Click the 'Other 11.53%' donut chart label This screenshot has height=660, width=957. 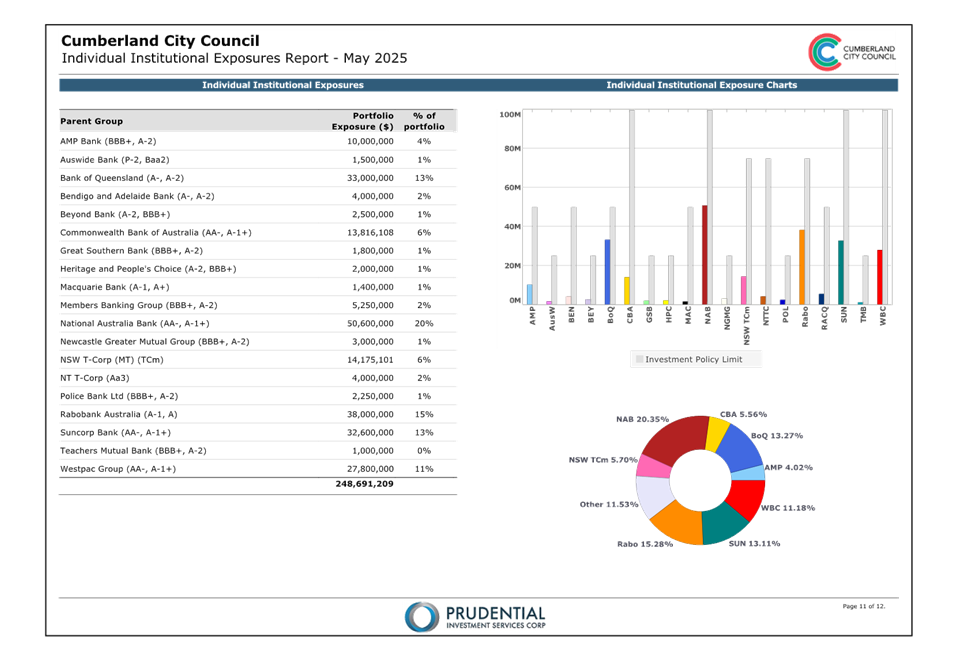pyautogui.click(x=609, y=504)
